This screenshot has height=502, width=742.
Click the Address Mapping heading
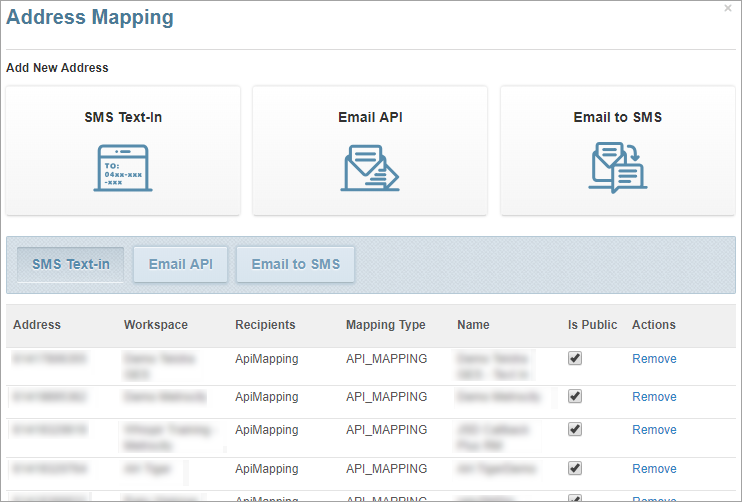[90, 17]
